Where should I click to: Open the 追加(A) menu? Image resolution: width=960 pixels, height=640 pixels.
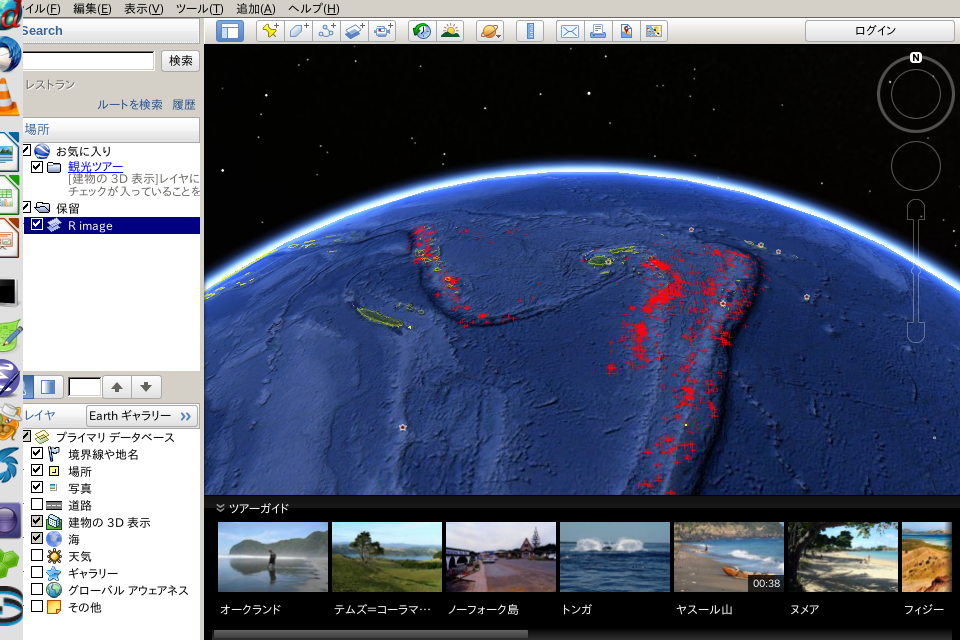[256, 9]
